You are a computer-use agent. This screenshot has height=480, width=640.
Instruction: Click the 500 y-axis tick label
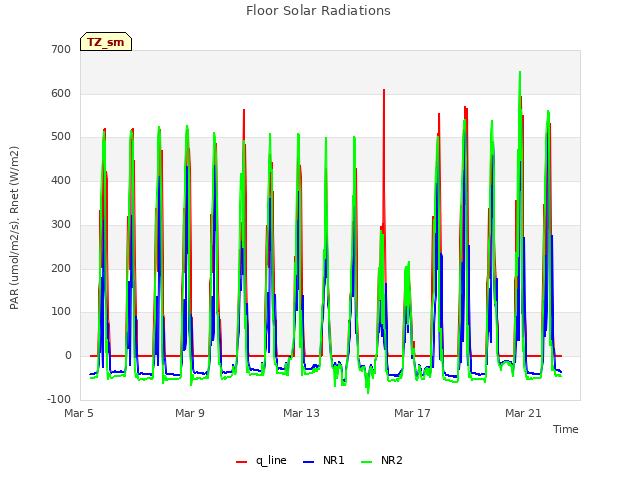click(x=61, y=137)
